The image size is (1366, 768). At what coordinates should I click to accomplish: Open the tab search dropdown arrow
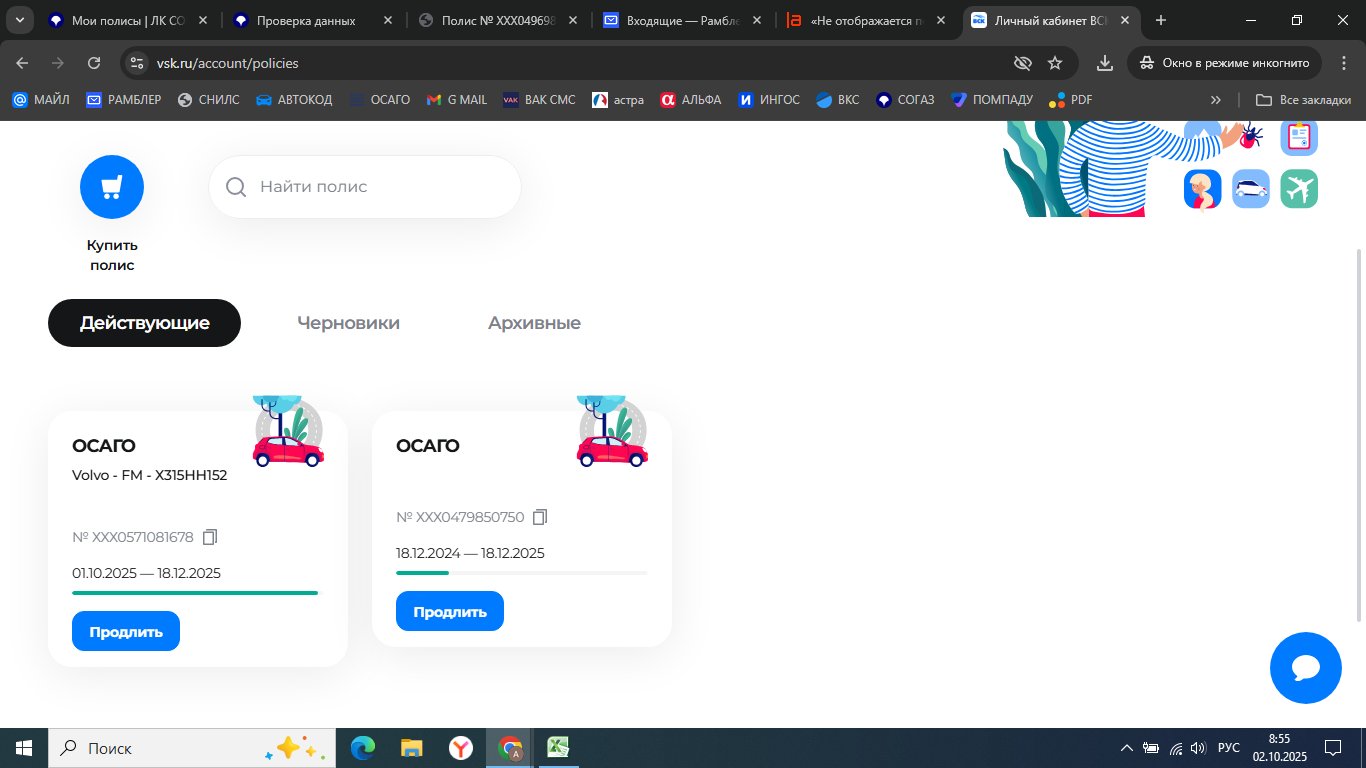(20, 21)
